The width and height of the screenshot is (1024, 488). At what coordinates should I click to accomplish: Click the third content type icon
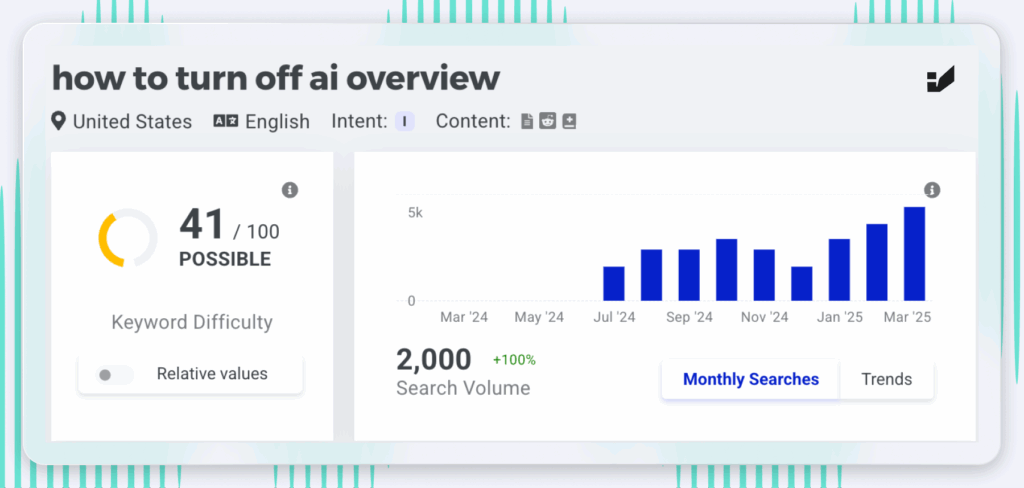click(569, 122)
